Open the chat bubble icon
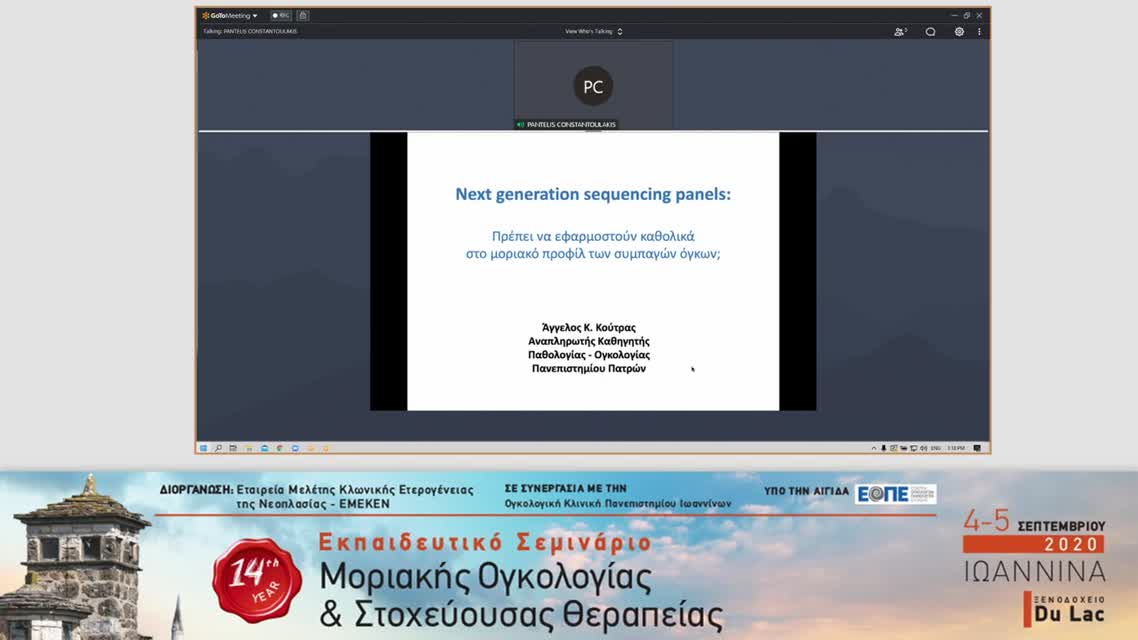 931,31
